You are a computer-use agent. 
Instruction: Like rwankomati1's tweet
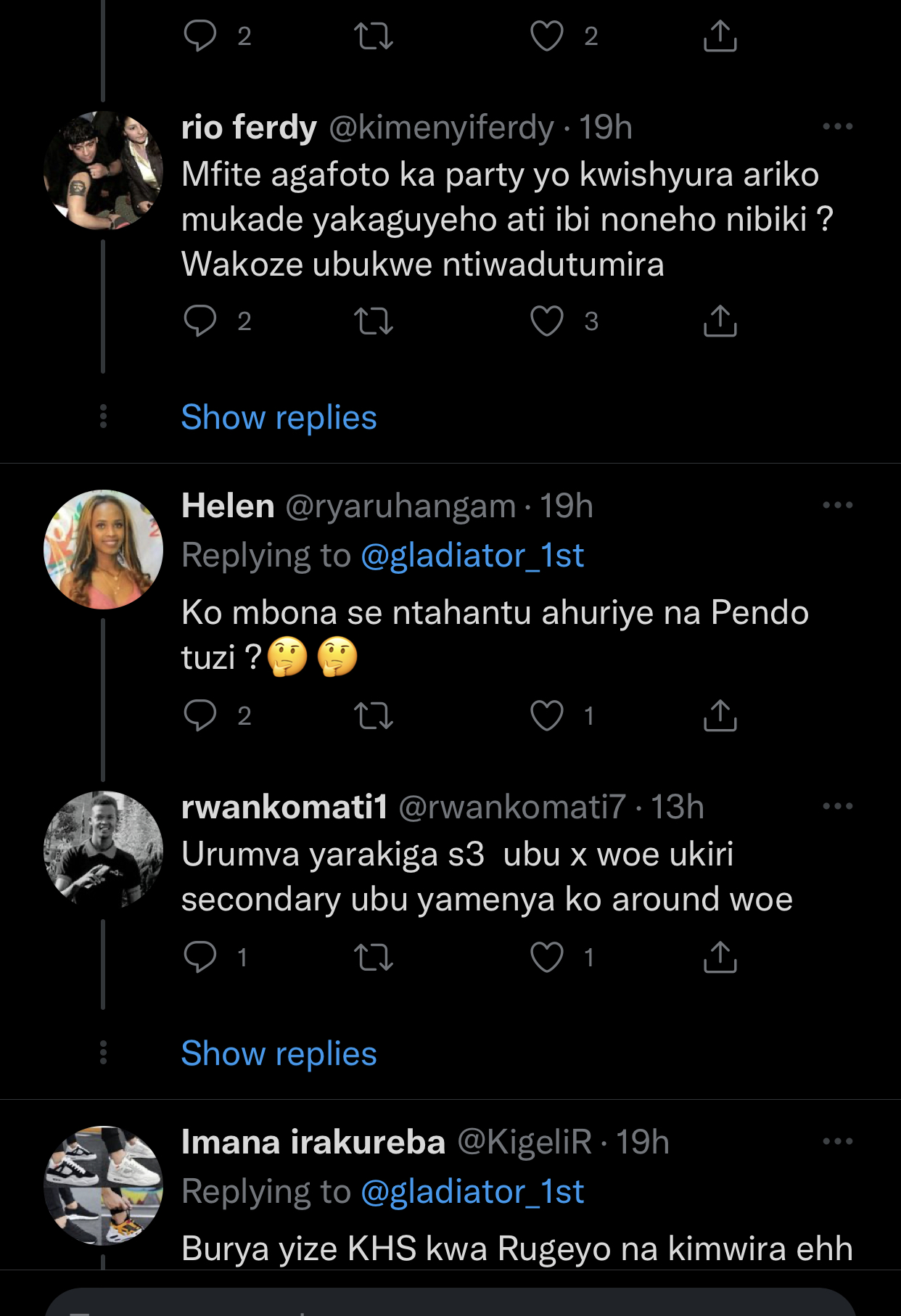(547, 957)
